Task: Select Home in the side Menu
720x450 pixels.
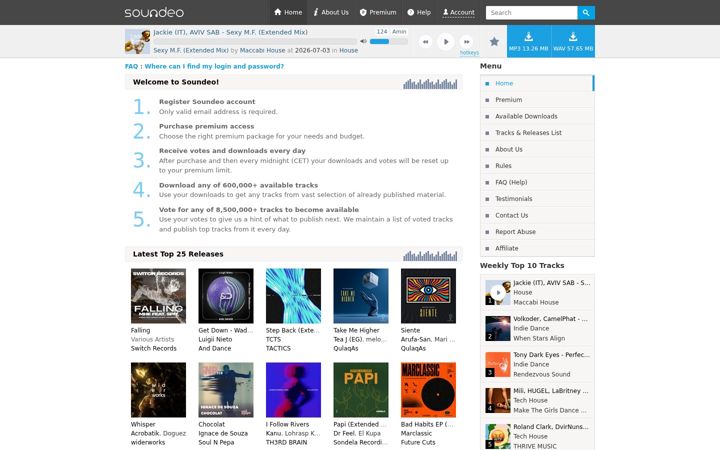Action: (x=537, y=83)
